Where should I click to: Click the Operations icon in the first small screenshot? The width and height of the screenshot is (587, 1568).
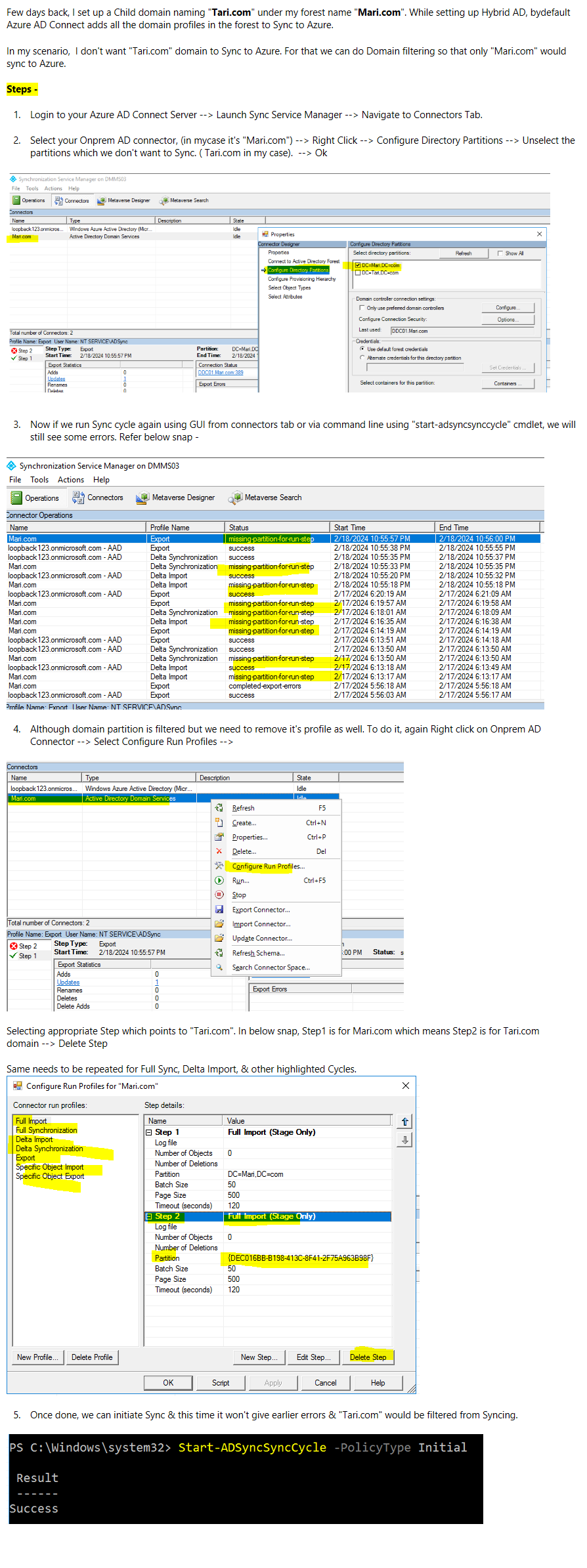tap(16, 200)
